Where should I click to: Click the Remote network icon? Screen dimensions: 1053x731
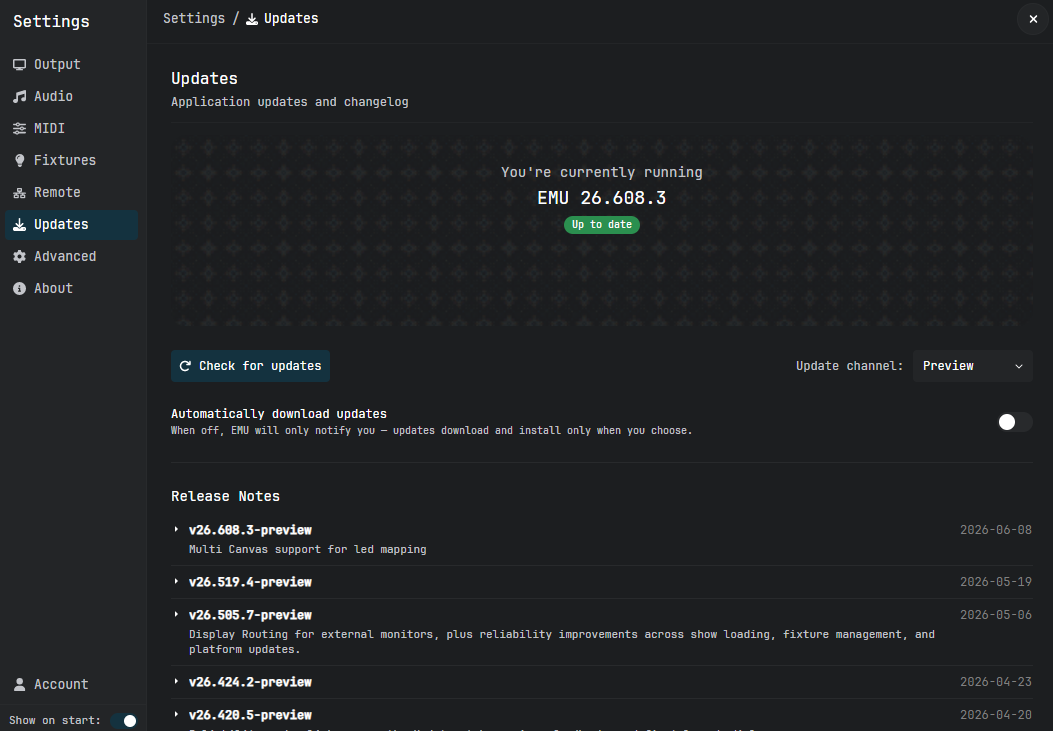point(19,193)
